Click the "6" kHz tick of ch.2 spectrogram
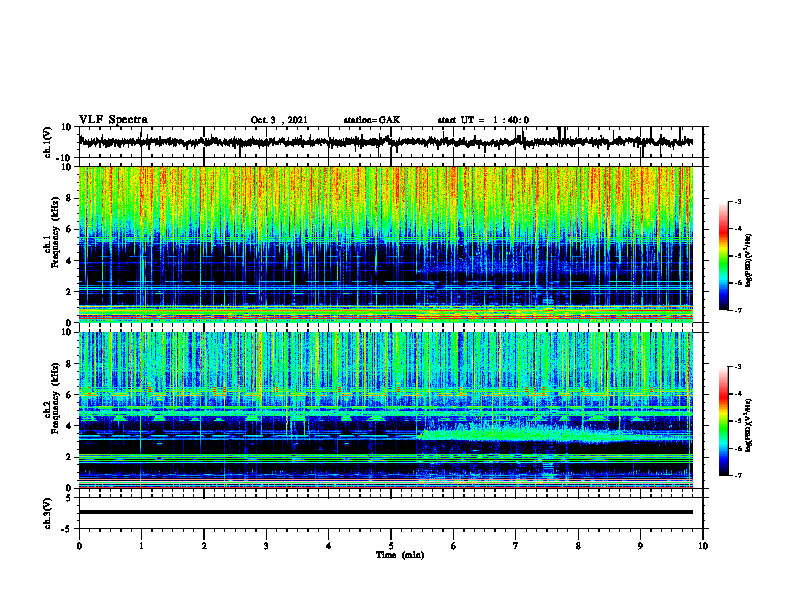 click(70, 395)
